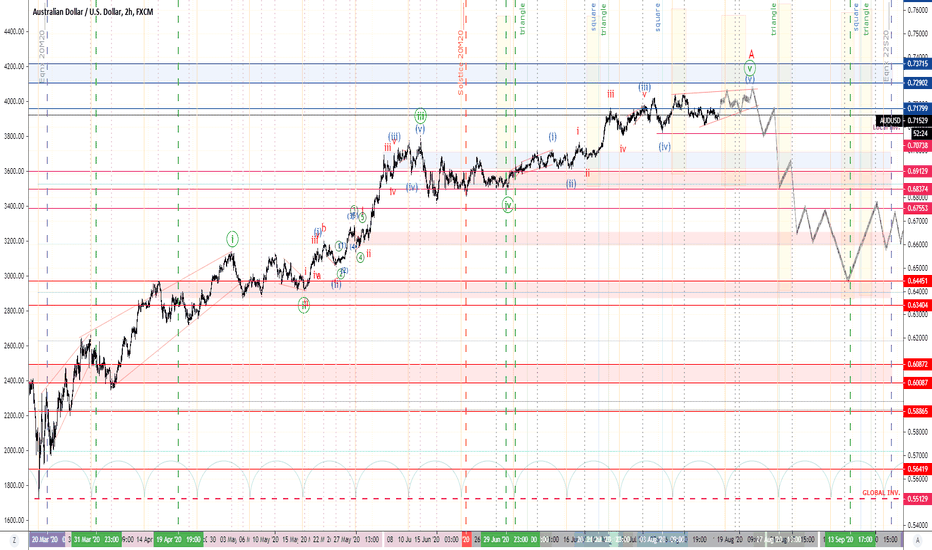932x550 pixels.
Task: Click the 1600.00 left scale value
Action: (x=13, y=520)
